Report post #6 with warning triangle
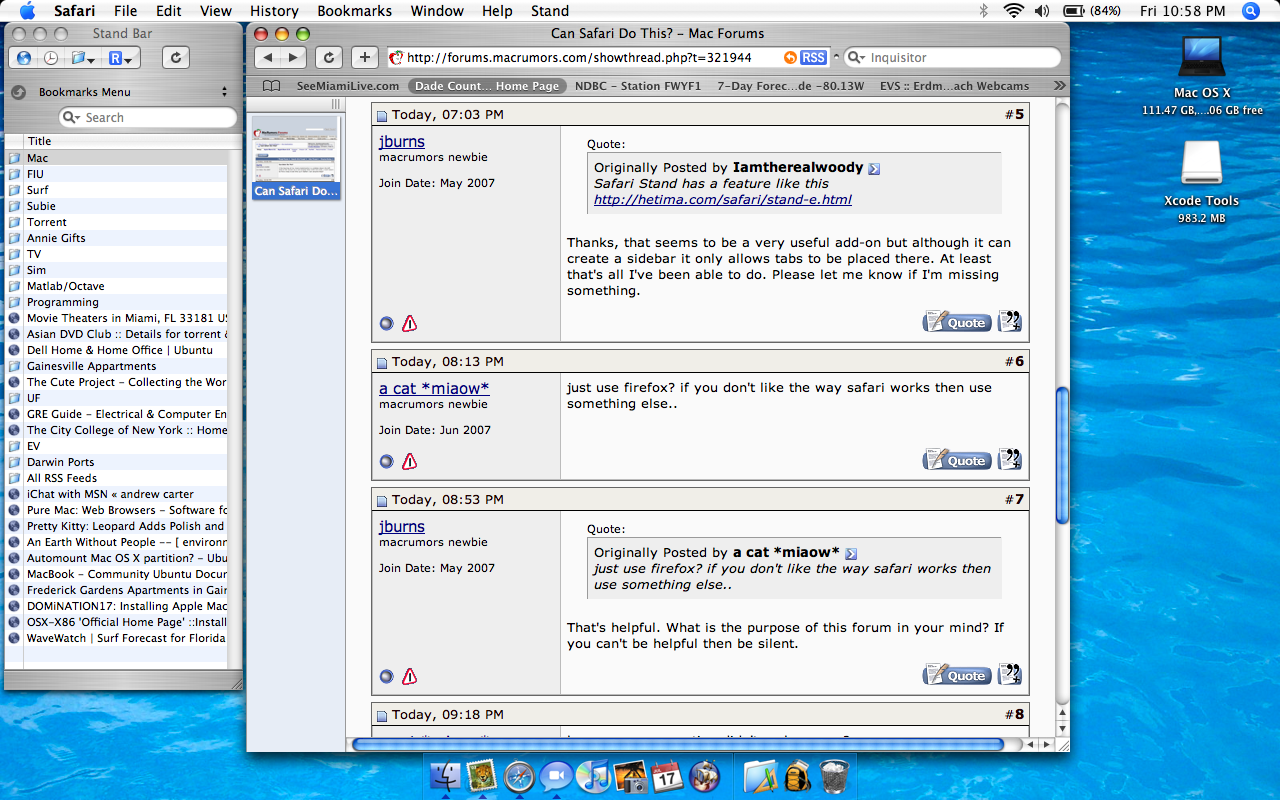 coord(409,461)
